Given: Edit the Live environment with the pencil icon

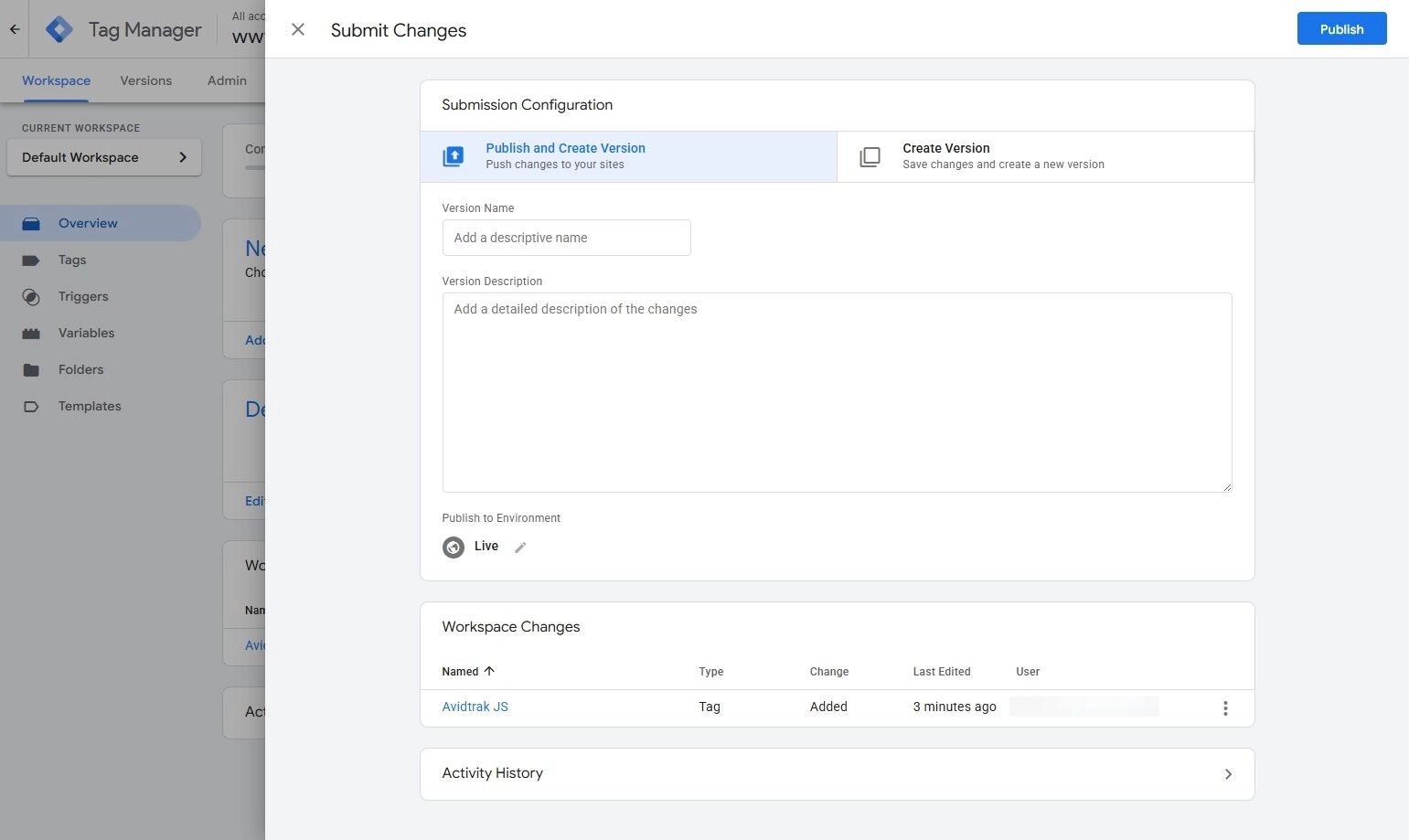Looking at the screenshot, I should point(519,547).
